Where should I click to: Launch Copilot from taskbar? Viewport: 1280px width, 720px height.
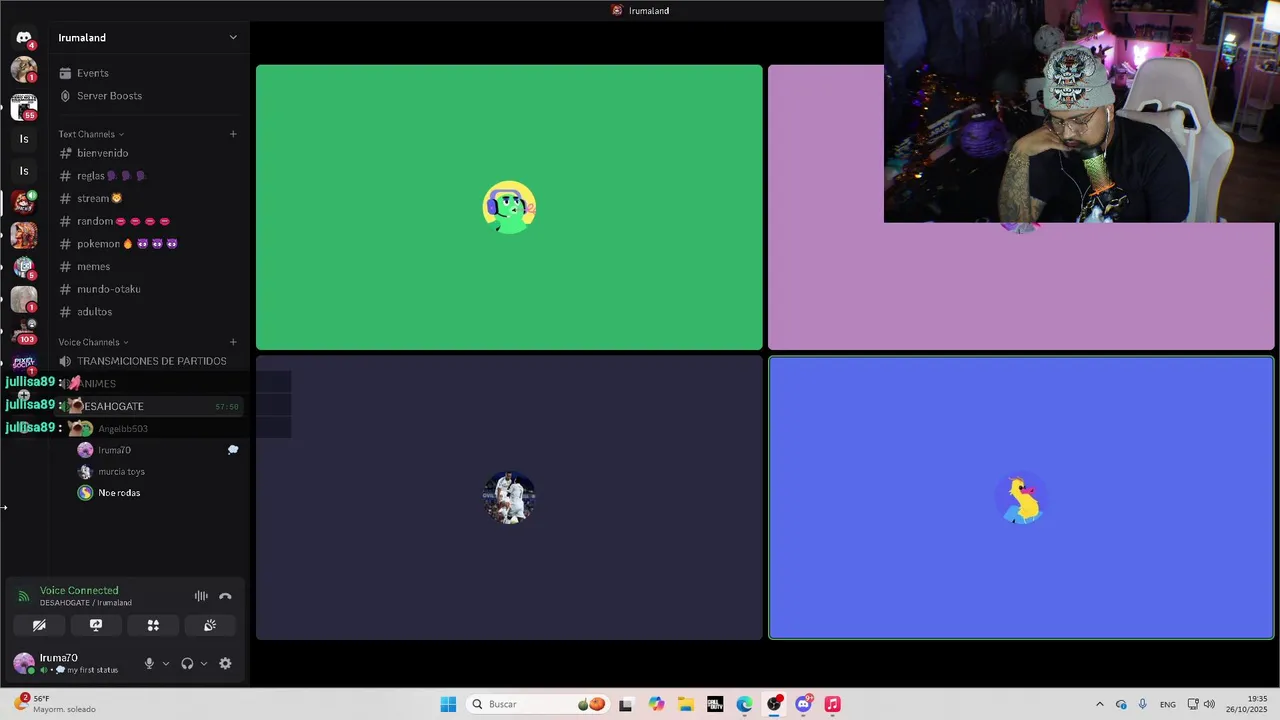(656, 704)
